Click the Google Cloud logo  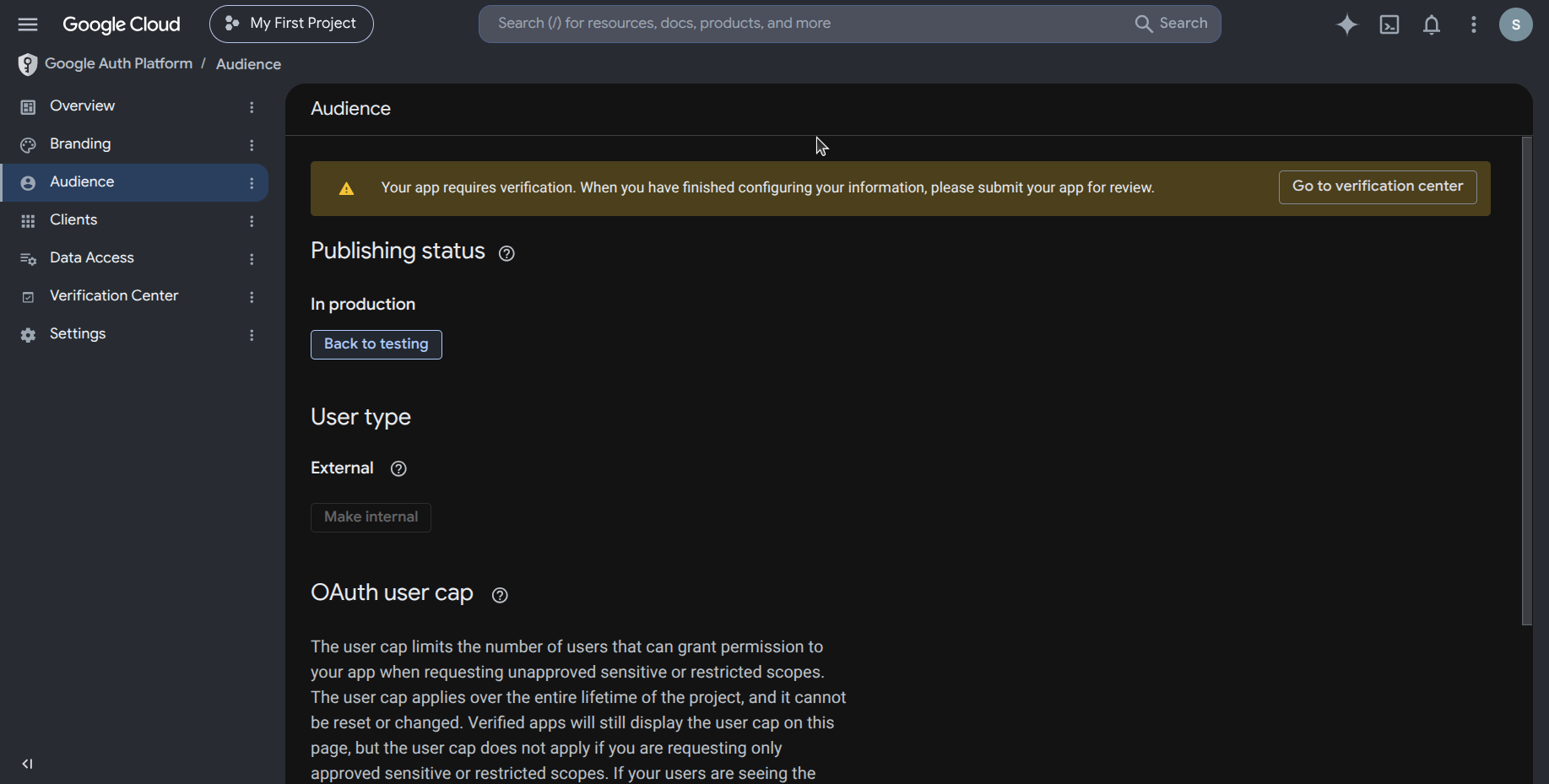[122, 24]
